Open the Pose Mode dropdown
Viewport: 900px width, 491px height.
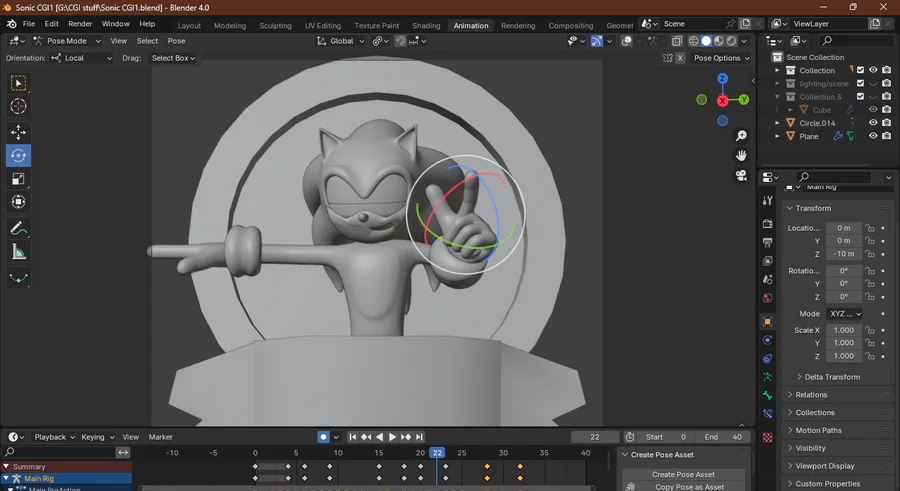coord(67,41)
